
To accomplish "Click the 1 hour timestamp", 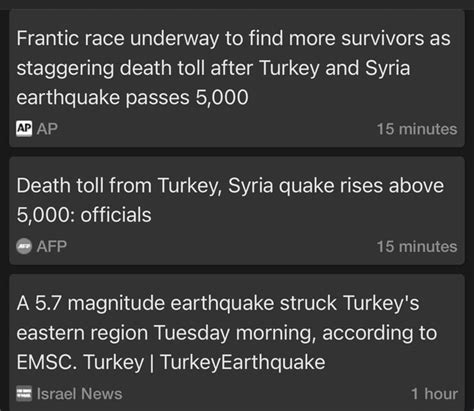I will (434, 394).
